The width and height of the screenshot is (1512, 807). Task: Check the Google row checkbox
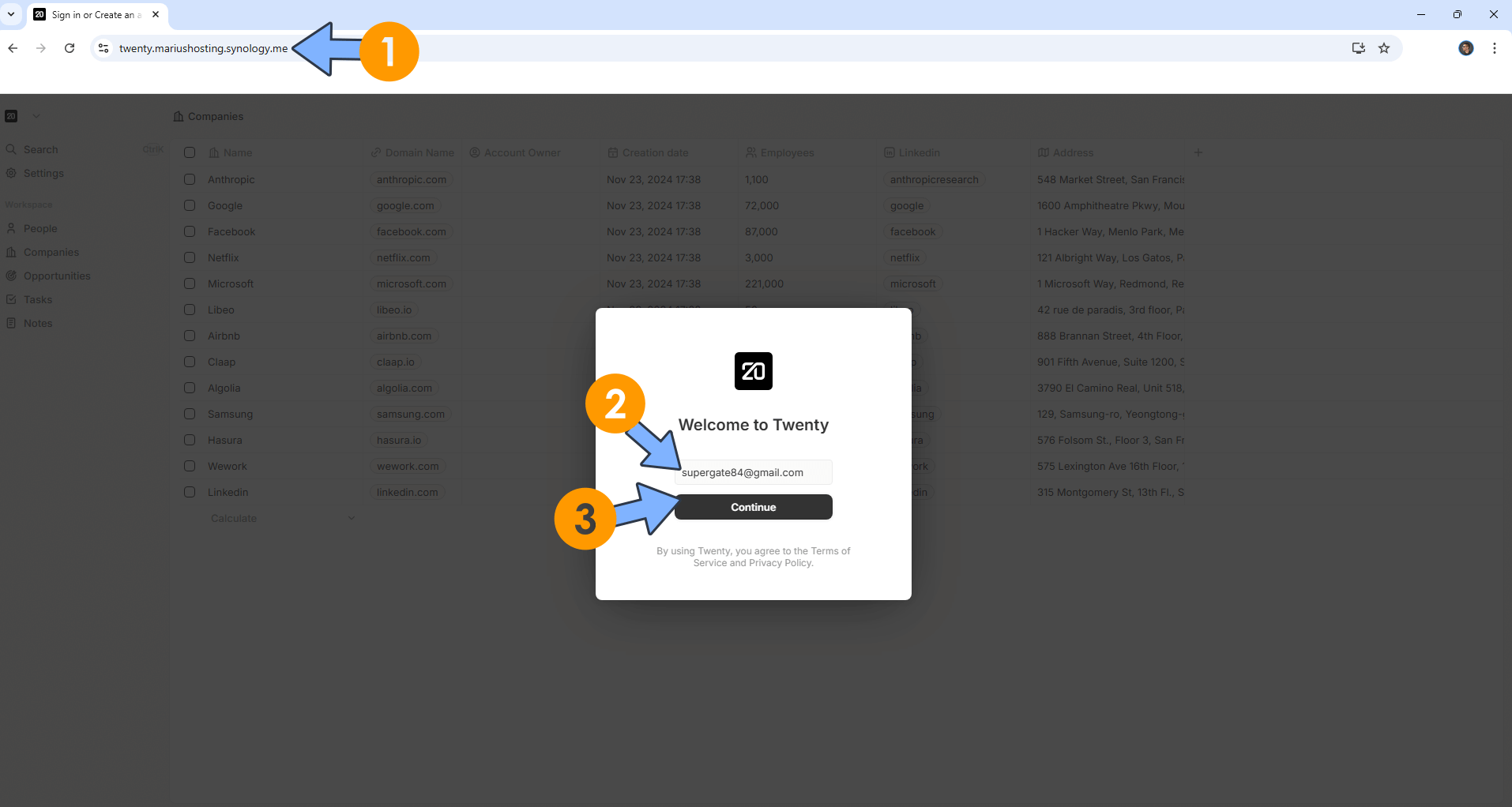[x=190, y=205]
